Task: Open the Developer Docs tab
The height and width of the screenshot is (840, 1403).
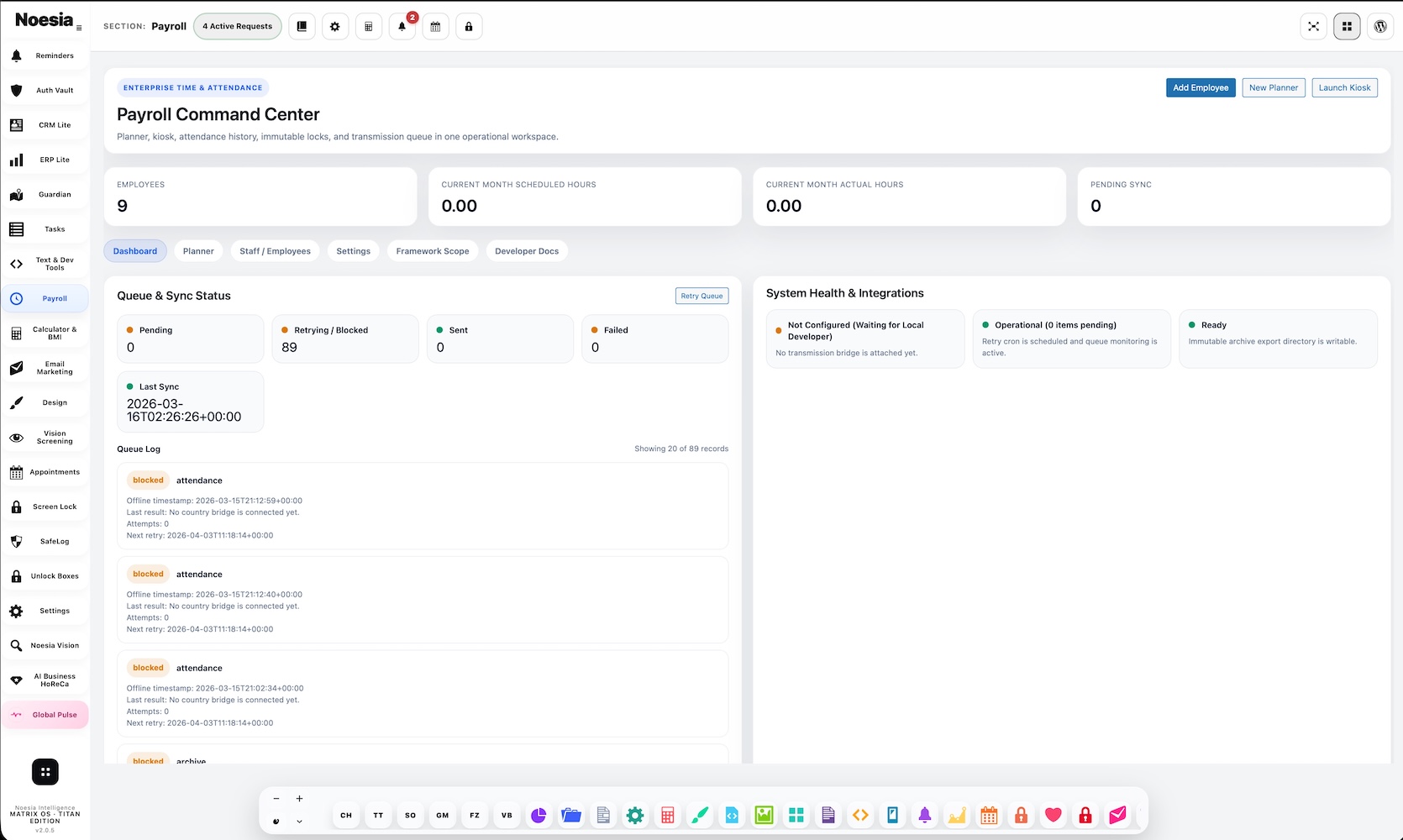Action: pos(527,251)
